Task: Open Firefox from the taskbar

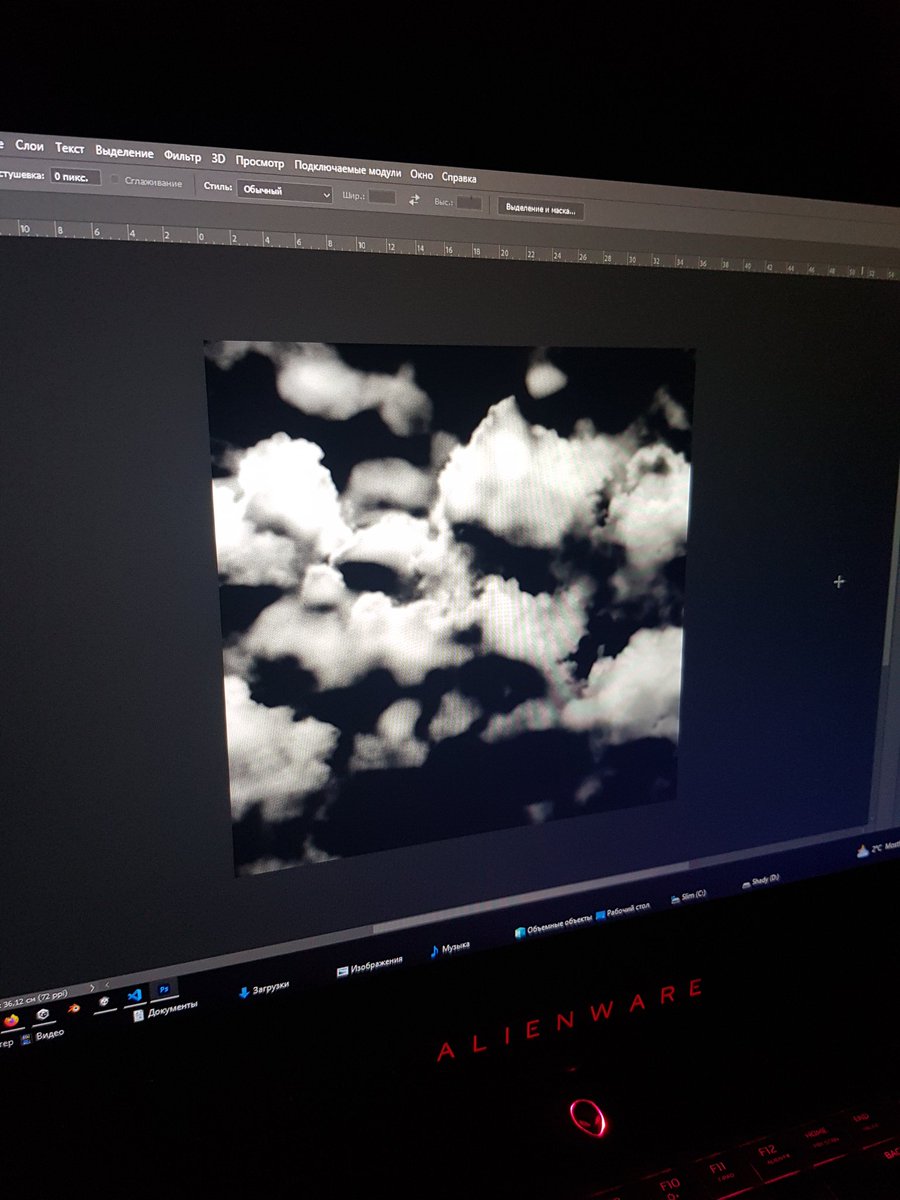Action: (12, 1020)
